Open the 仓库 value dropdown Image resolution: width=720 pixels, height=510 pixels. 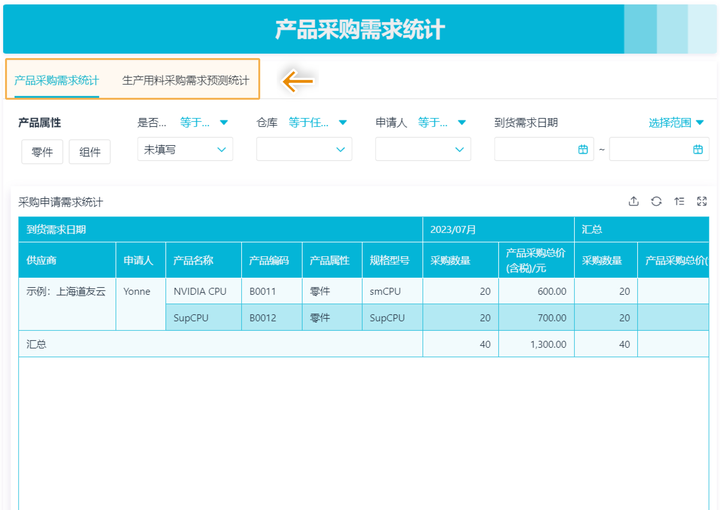pos(304,149)
